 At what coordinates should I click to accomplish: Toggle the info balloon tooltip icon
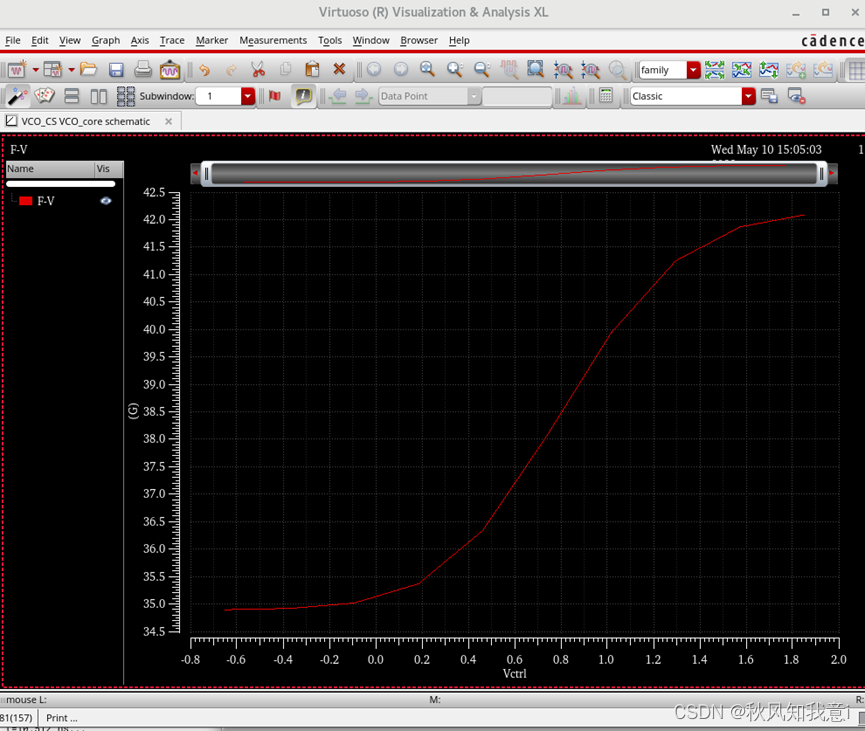pyautogui.click(x=303, y=96)
